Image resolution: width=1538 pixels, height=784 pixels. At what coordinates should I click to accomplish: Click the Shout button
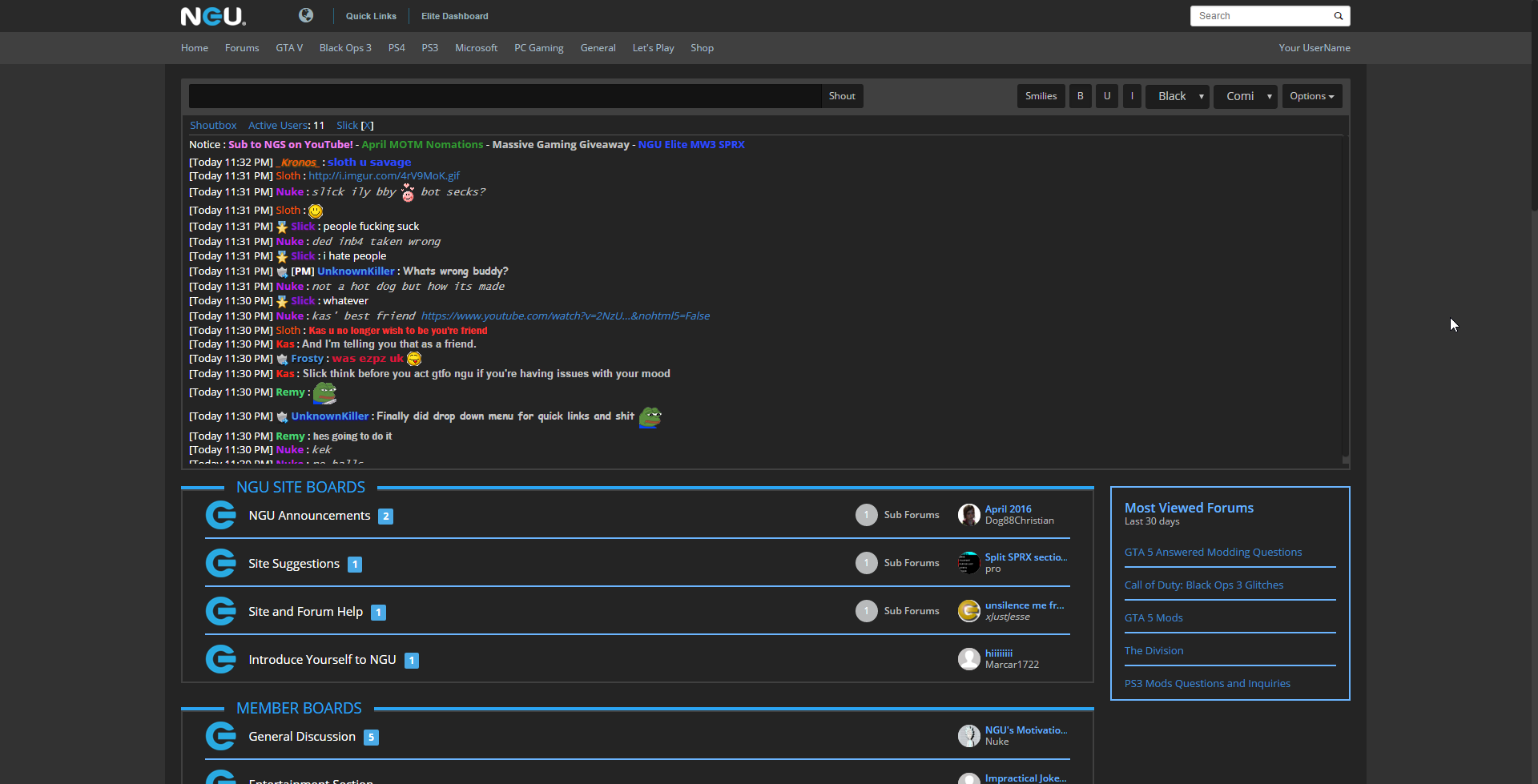coord(842,95)
